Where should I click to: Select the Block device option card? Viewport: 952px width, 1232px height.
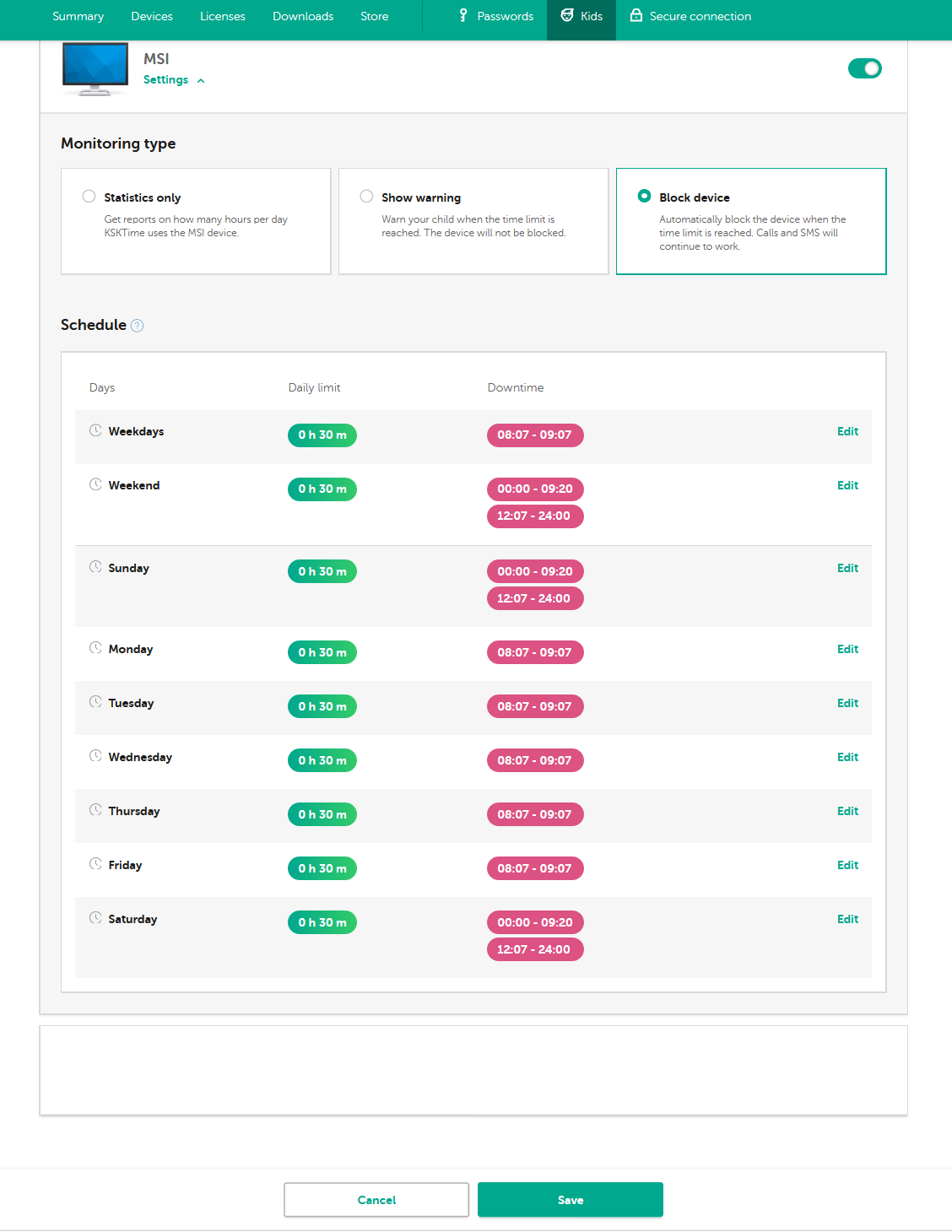tap(751, 221)
